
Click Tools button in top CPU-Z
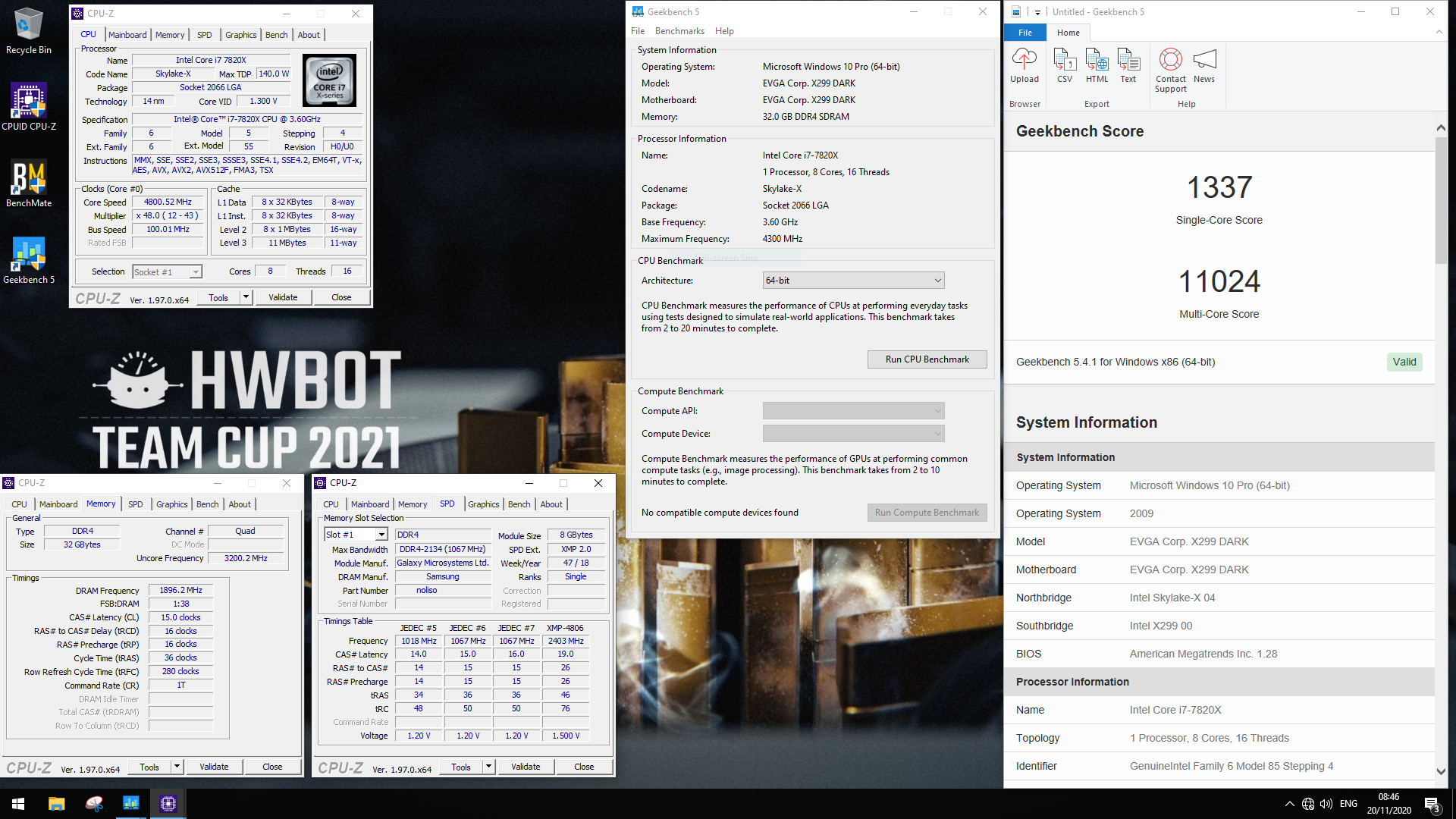click(218, 297)
